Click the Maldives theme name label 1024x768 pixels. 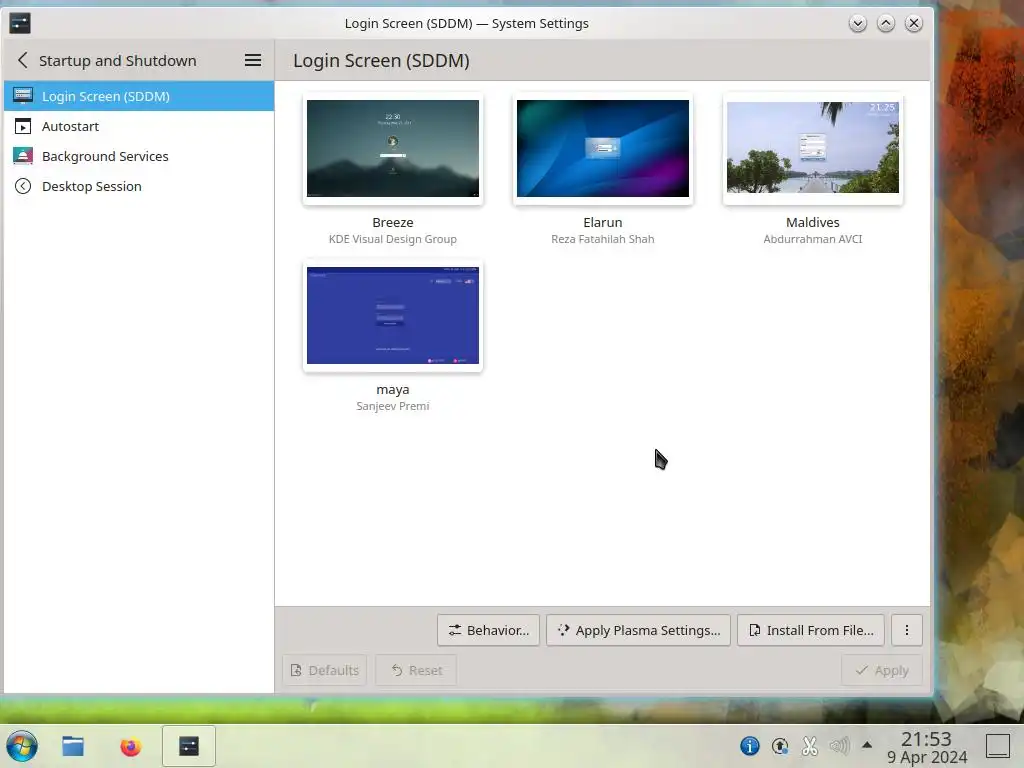tap(812, 223)
